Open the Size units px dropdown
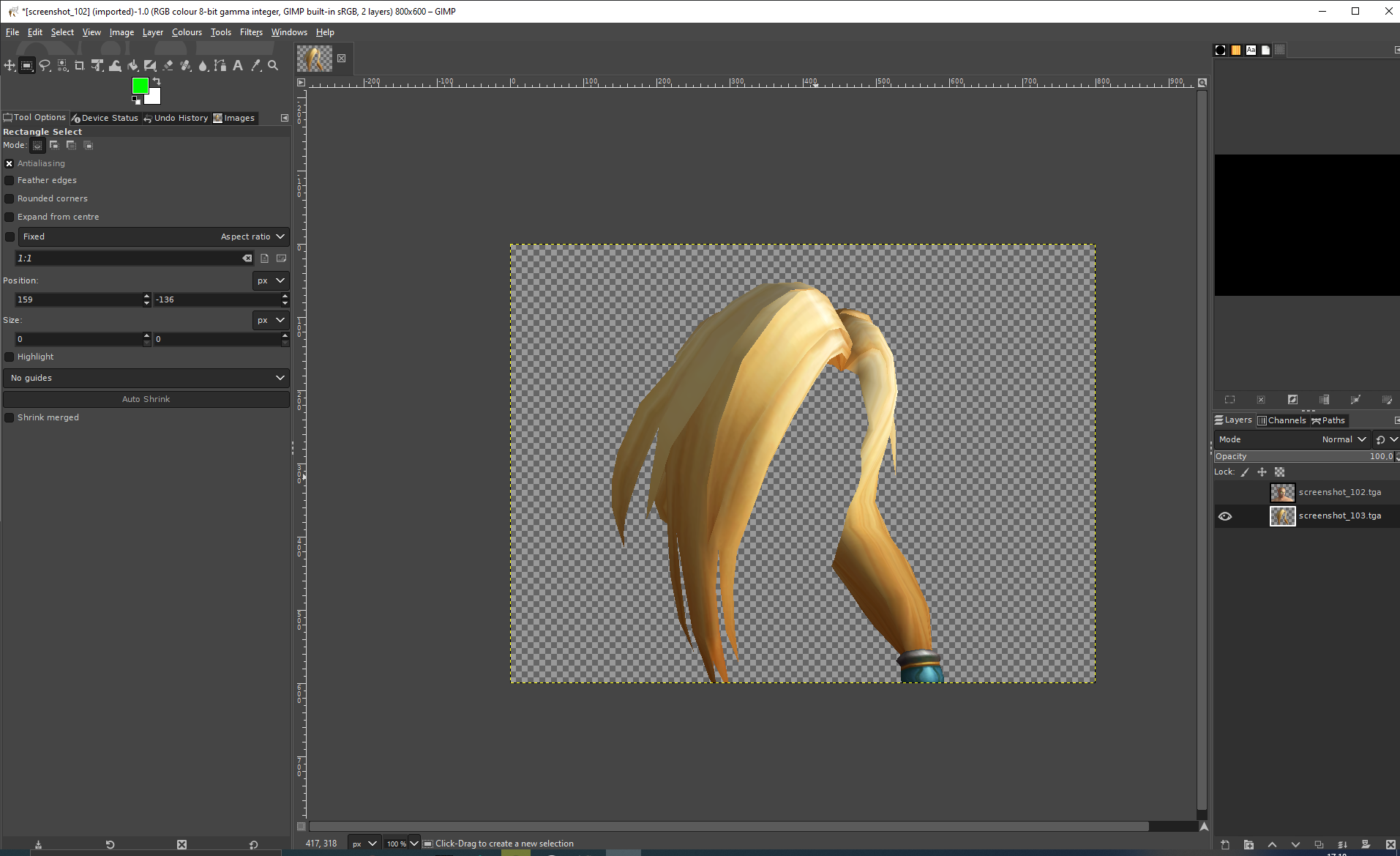 (271, 320)
